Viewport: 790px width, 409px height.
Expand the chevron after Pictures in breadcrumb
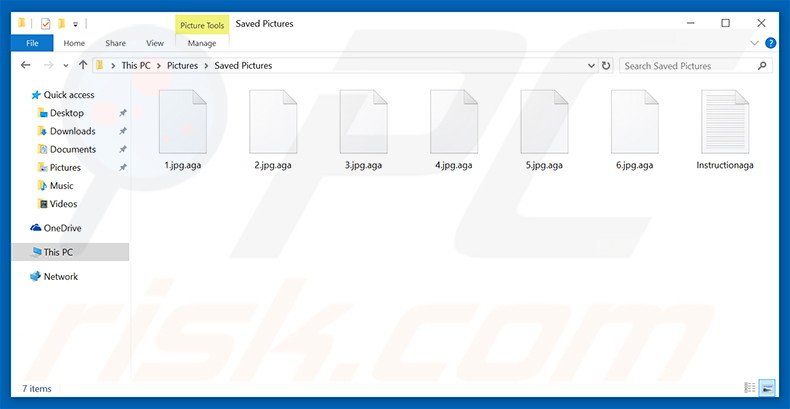tap(206, 65)
